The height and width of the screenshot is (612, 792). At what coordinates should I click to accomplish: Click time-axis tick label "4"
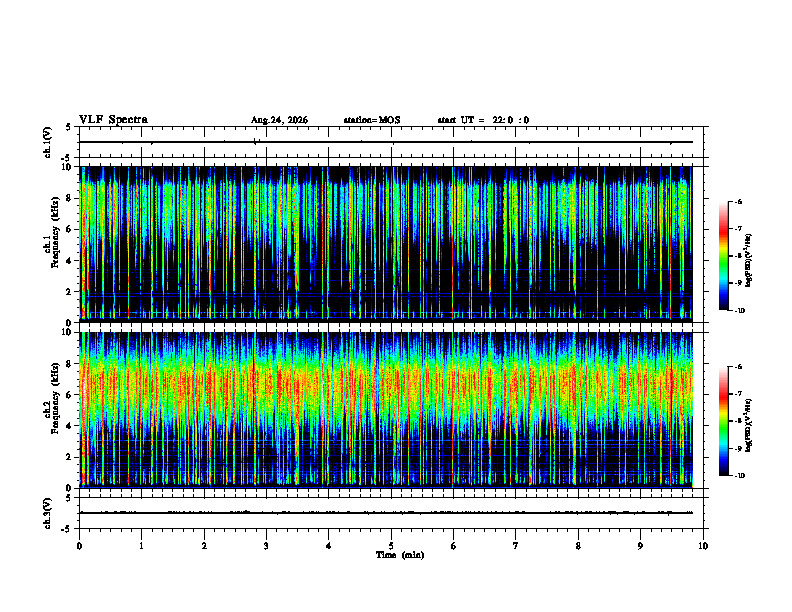[329, 546]
